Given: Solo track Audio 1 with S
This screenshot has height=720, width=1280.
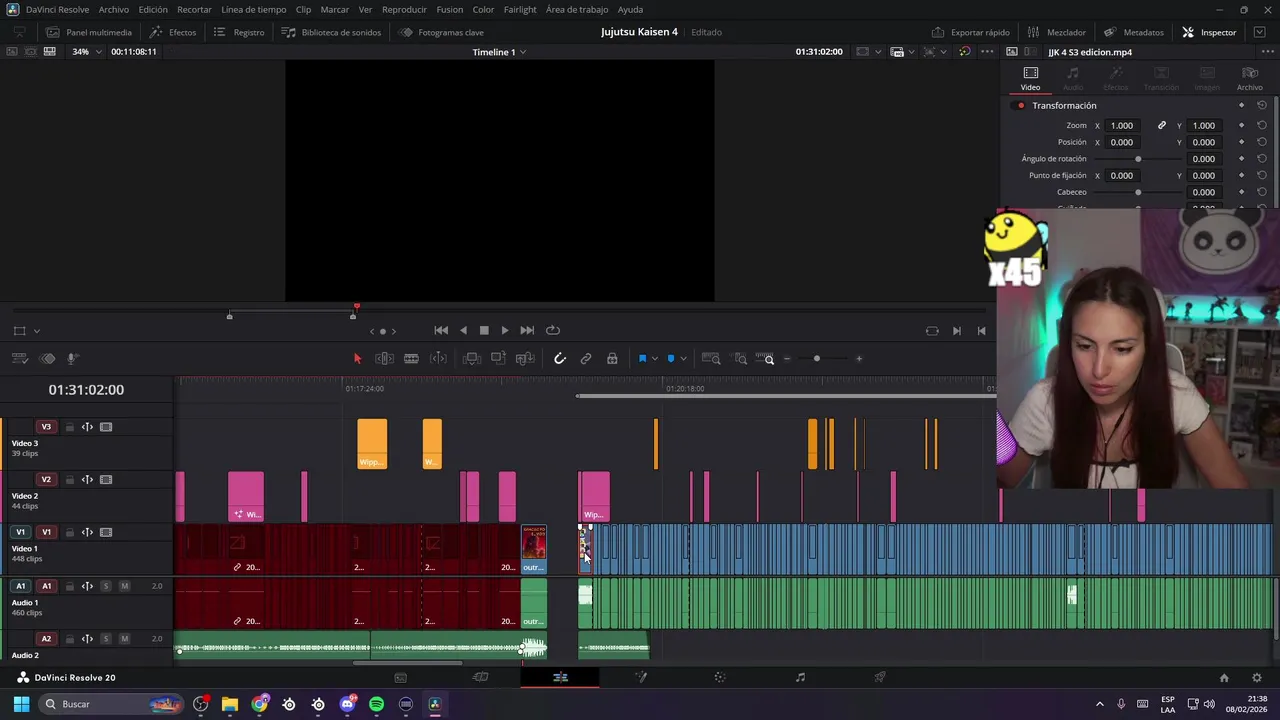Looking at the screenshot, I should click(x=105, y=586).
